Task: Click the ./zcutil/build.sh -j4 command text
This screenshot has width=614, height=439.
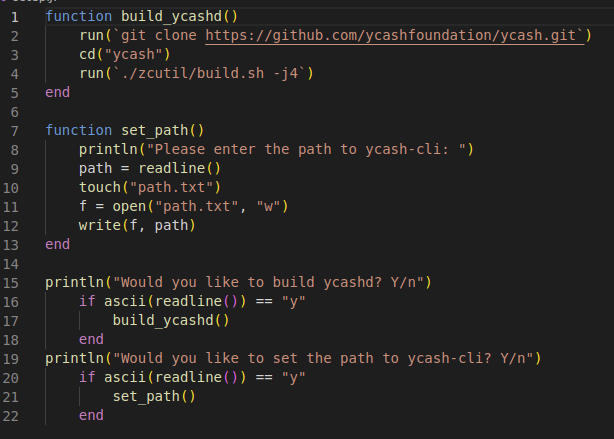Action: [x=209, y=73]
